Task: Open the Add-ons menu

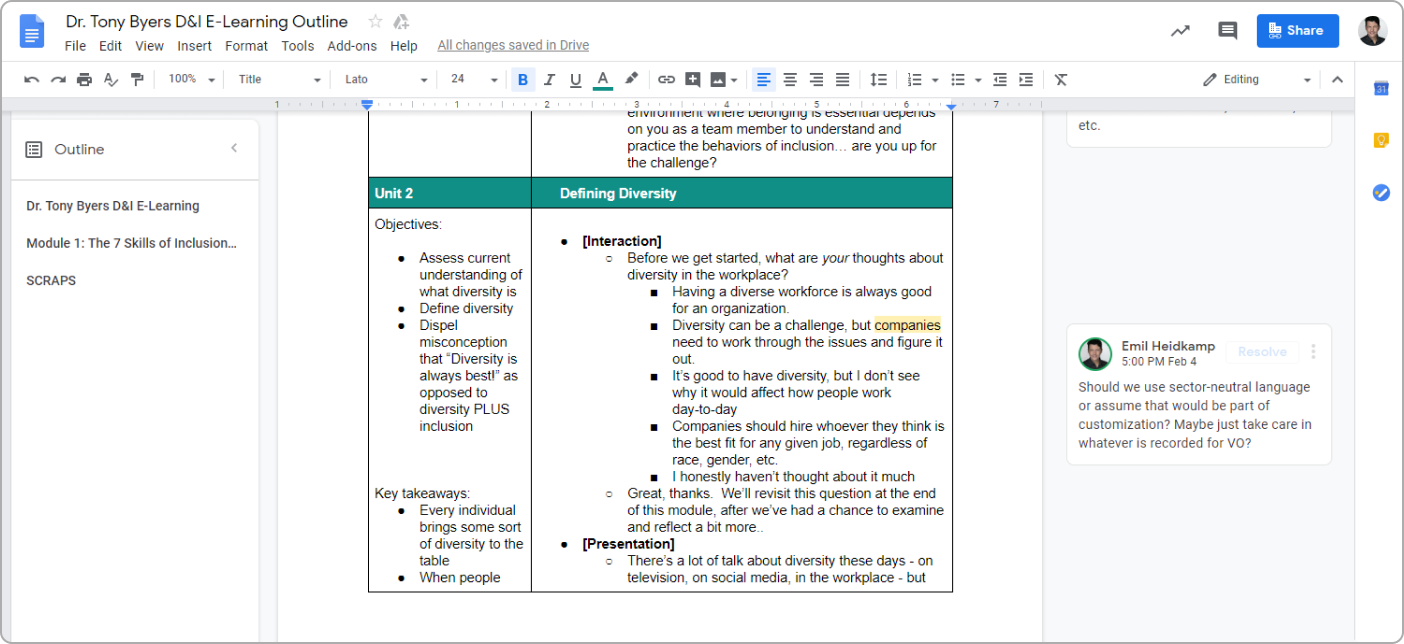Action: click(x=352, y=46)
